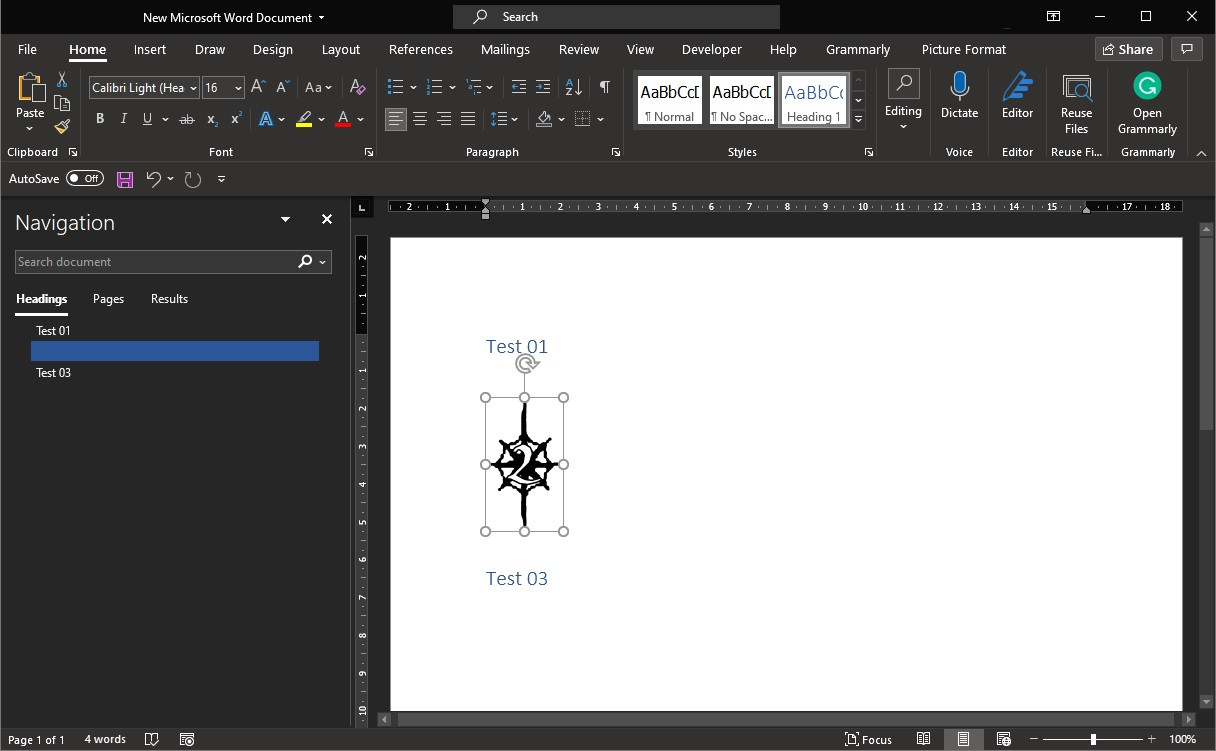Close the Navigation pane
This screenshot has height=751, width=1216.
326,219
